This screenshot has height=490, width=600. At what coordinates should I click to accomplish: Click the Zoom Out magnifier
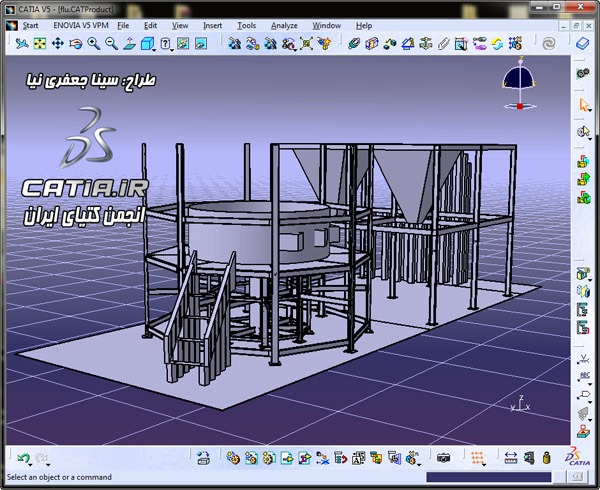pos(111,44)
